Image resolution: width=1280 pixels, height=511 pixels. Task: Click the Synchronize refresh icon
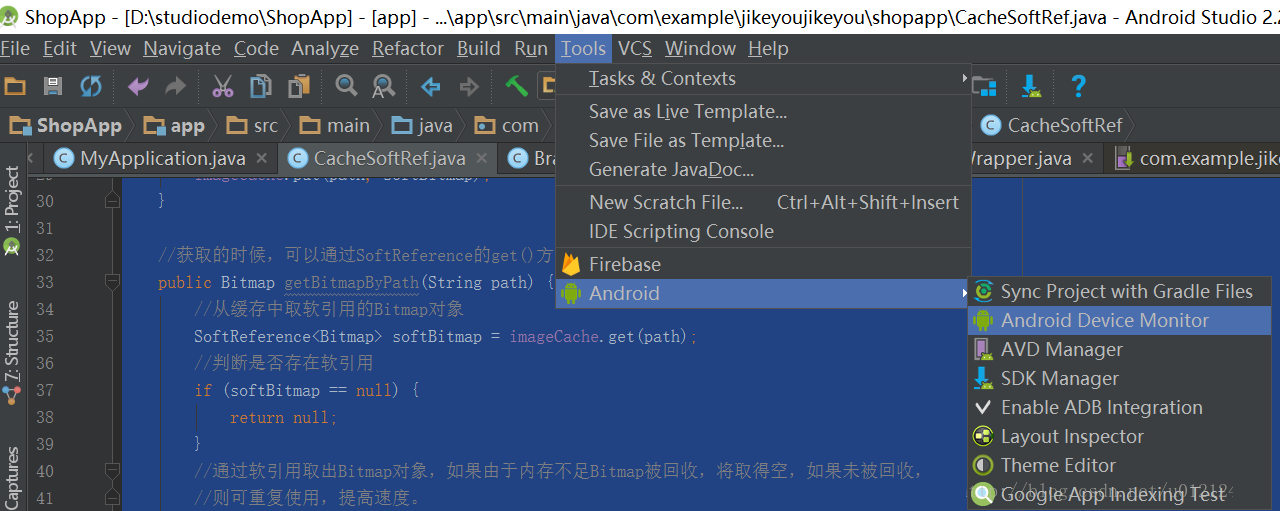[x=91, y=87]
